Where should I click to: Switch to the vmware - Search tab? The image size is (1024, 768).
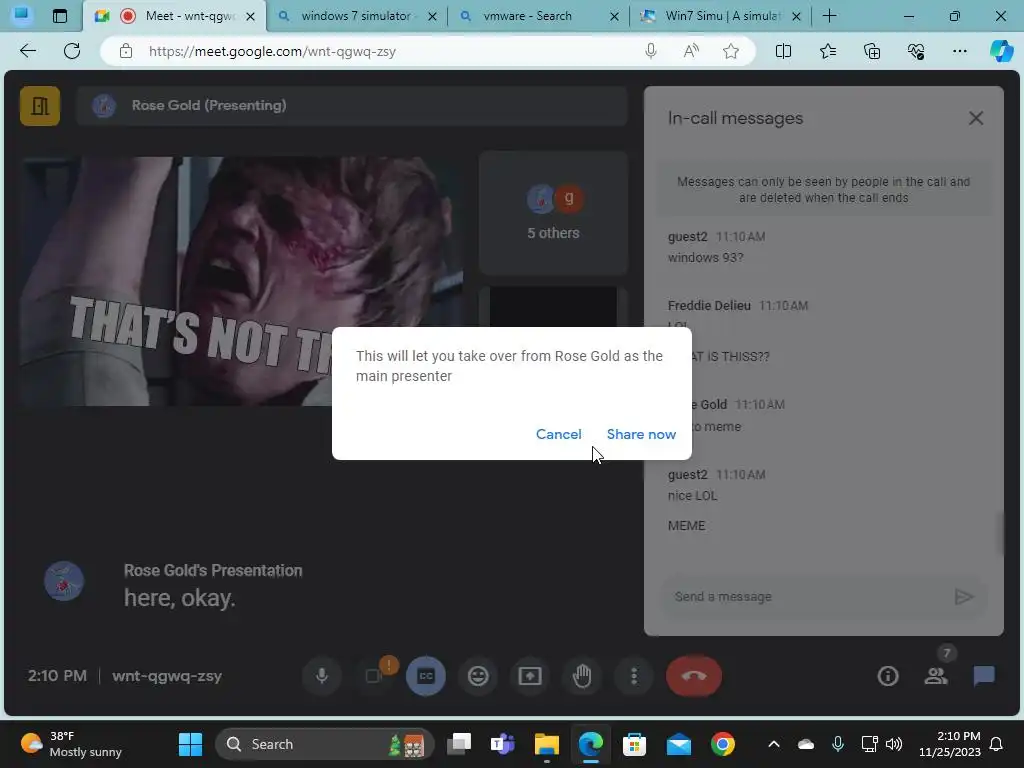point(528,16)
